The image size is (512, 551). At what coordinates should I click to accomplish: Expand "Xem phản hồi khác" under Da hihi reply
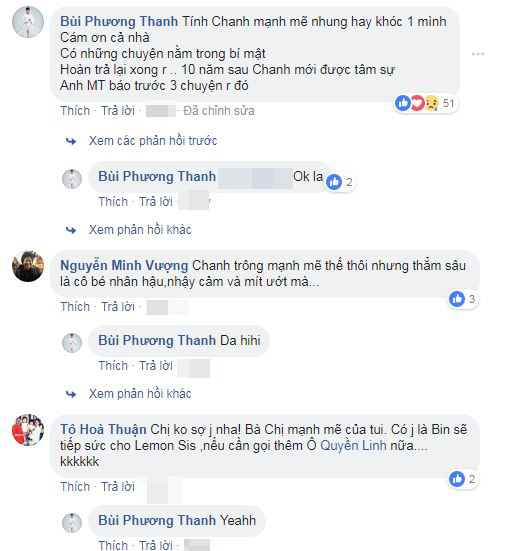140,394
